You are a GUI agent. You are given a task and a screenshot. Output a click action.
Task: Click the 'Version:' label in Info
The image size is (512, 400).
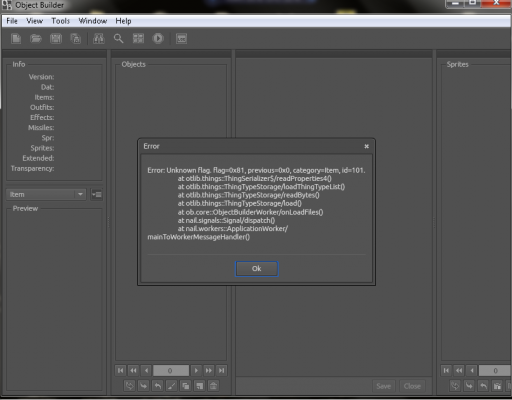(x=41, y=77)
